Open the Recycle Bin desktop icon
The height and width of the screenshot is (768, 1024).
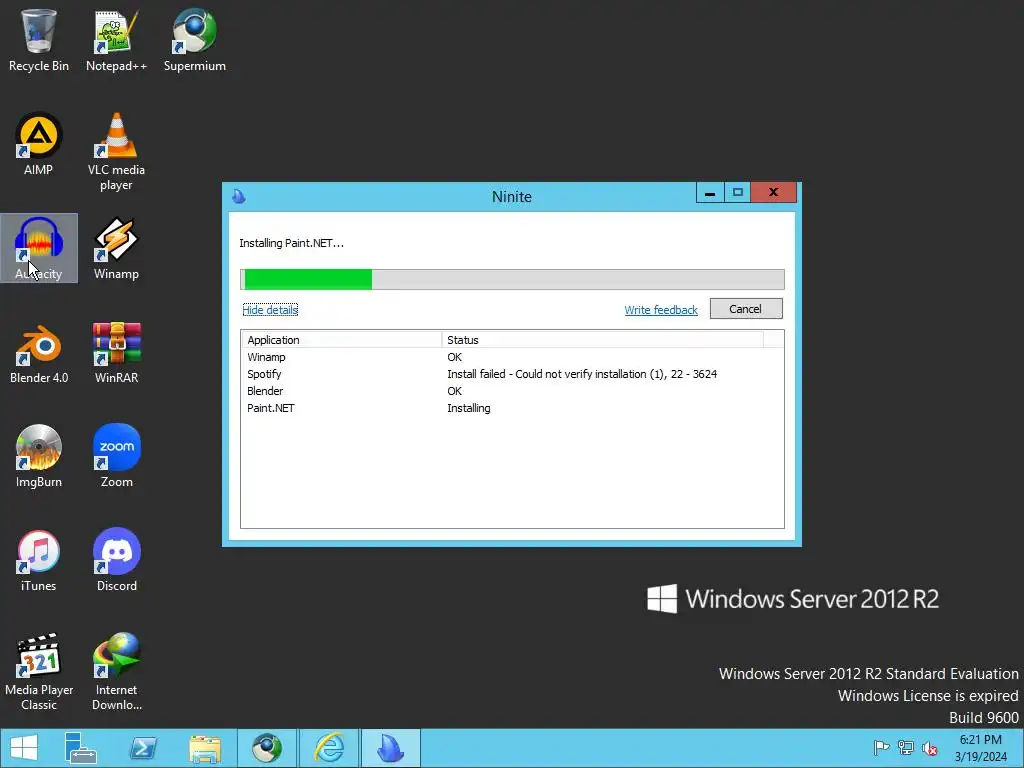[x=39, y=40]
